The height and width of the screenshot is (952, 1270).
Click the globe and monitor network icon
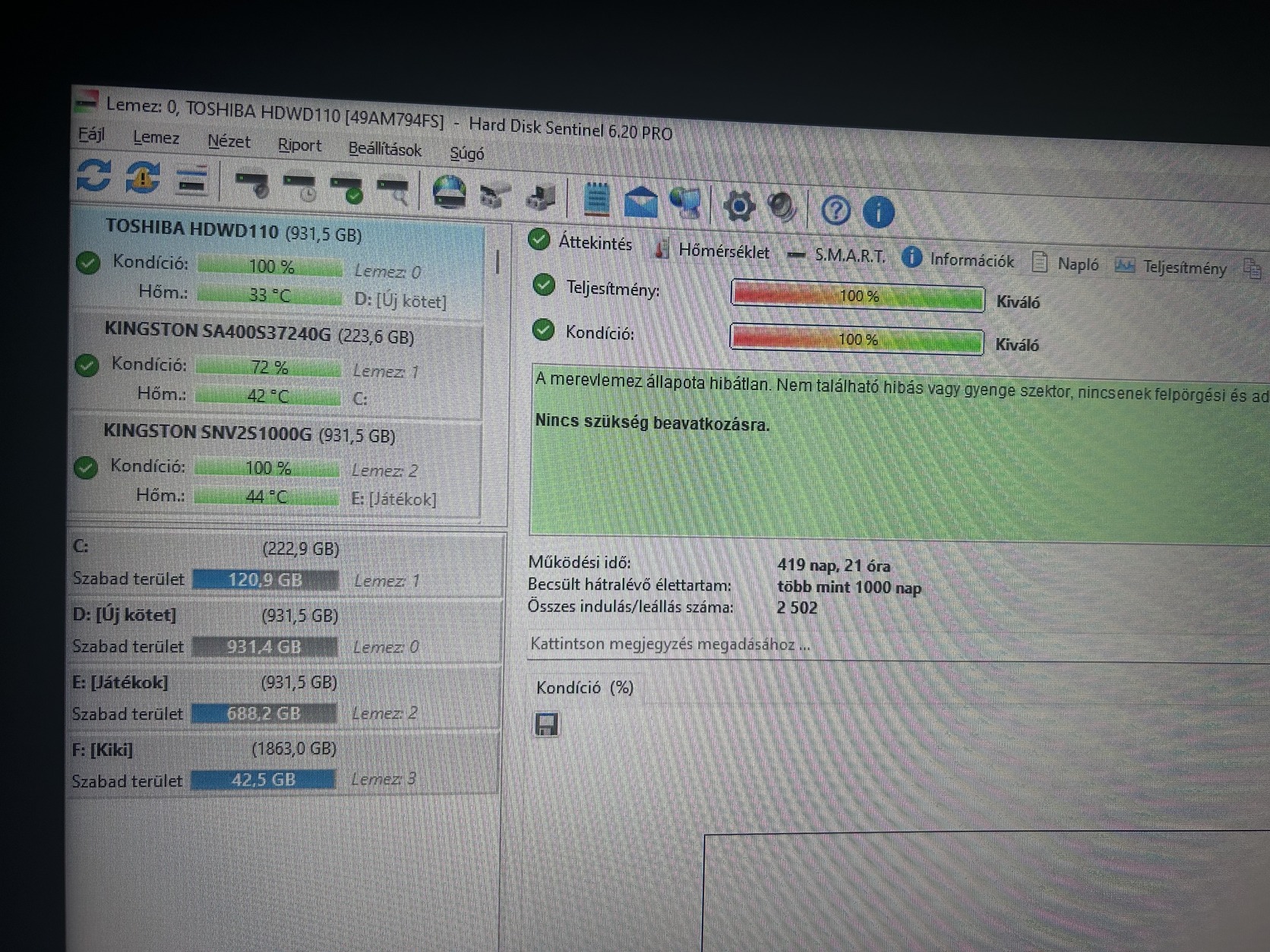[687, 204]
